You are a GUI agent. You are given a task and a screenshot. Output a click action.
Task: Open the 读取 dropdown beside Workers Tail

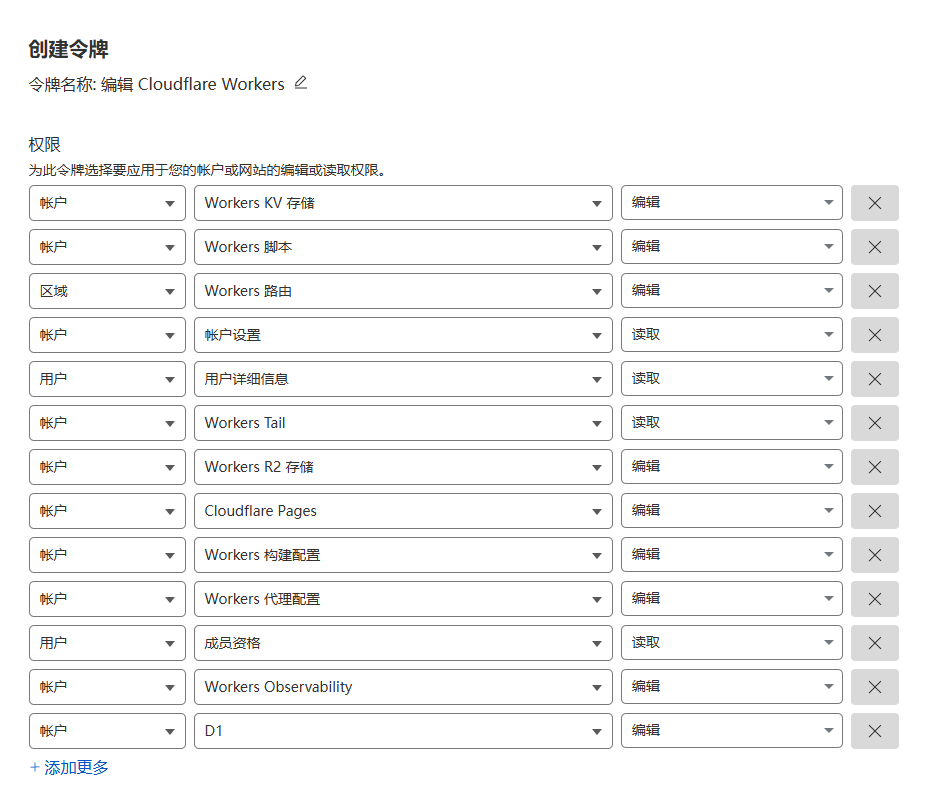click(731, 422)
